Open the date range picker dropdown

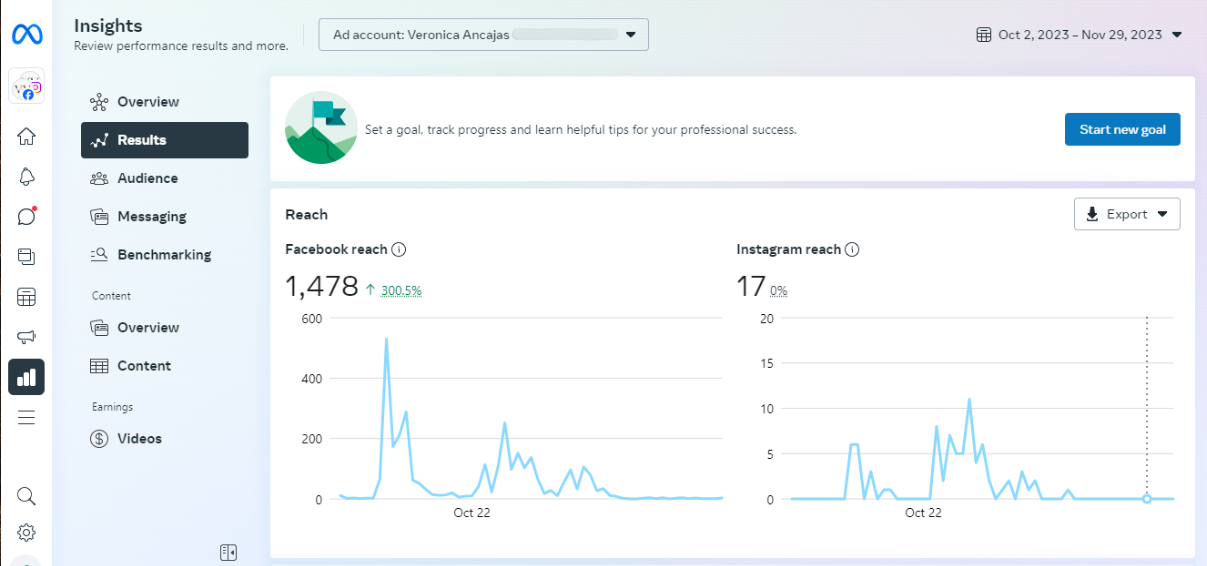[x=1079, y=34]
